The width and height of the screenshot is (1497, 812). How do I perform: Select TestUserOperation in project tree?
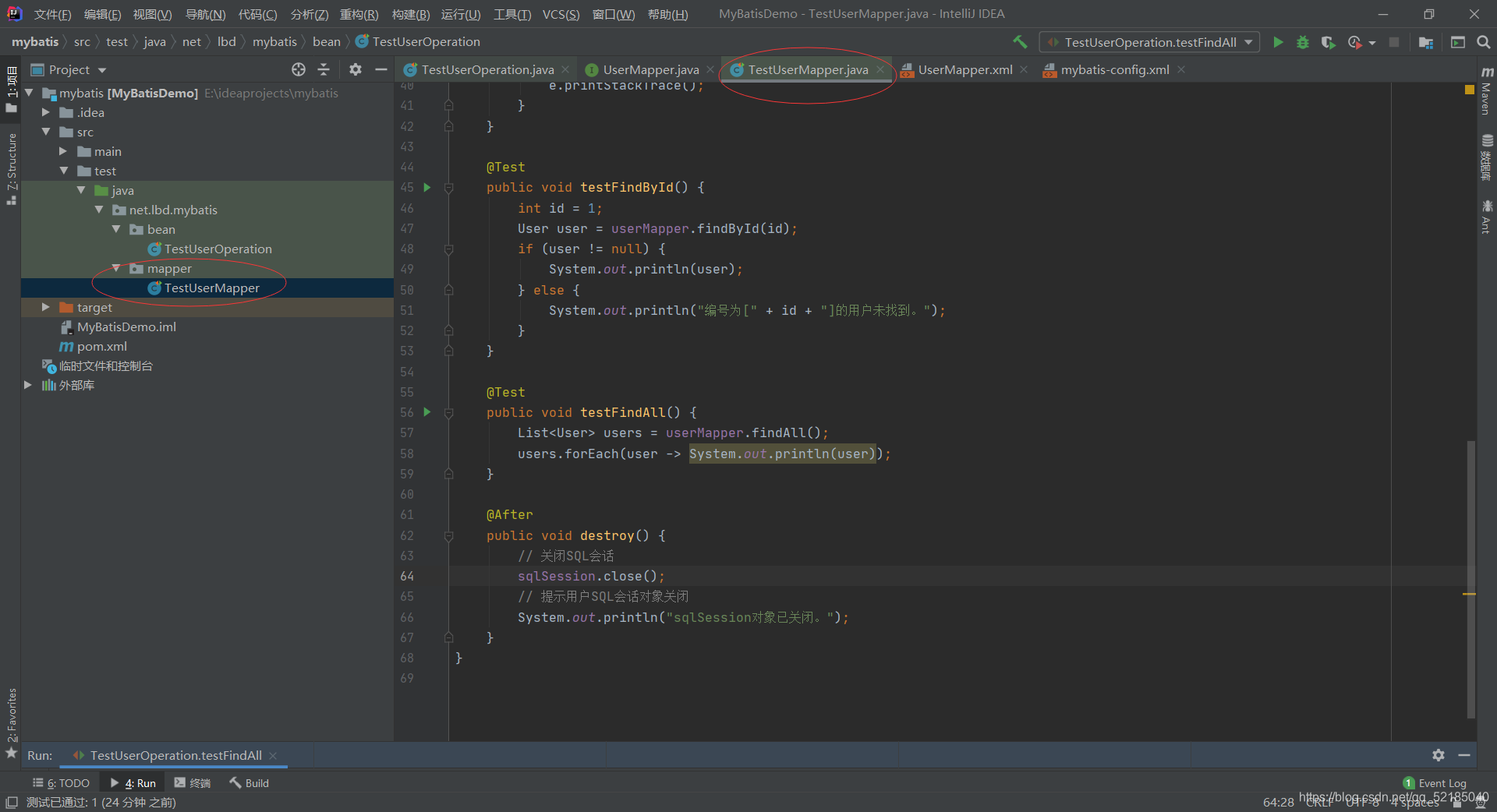point(218,249)
